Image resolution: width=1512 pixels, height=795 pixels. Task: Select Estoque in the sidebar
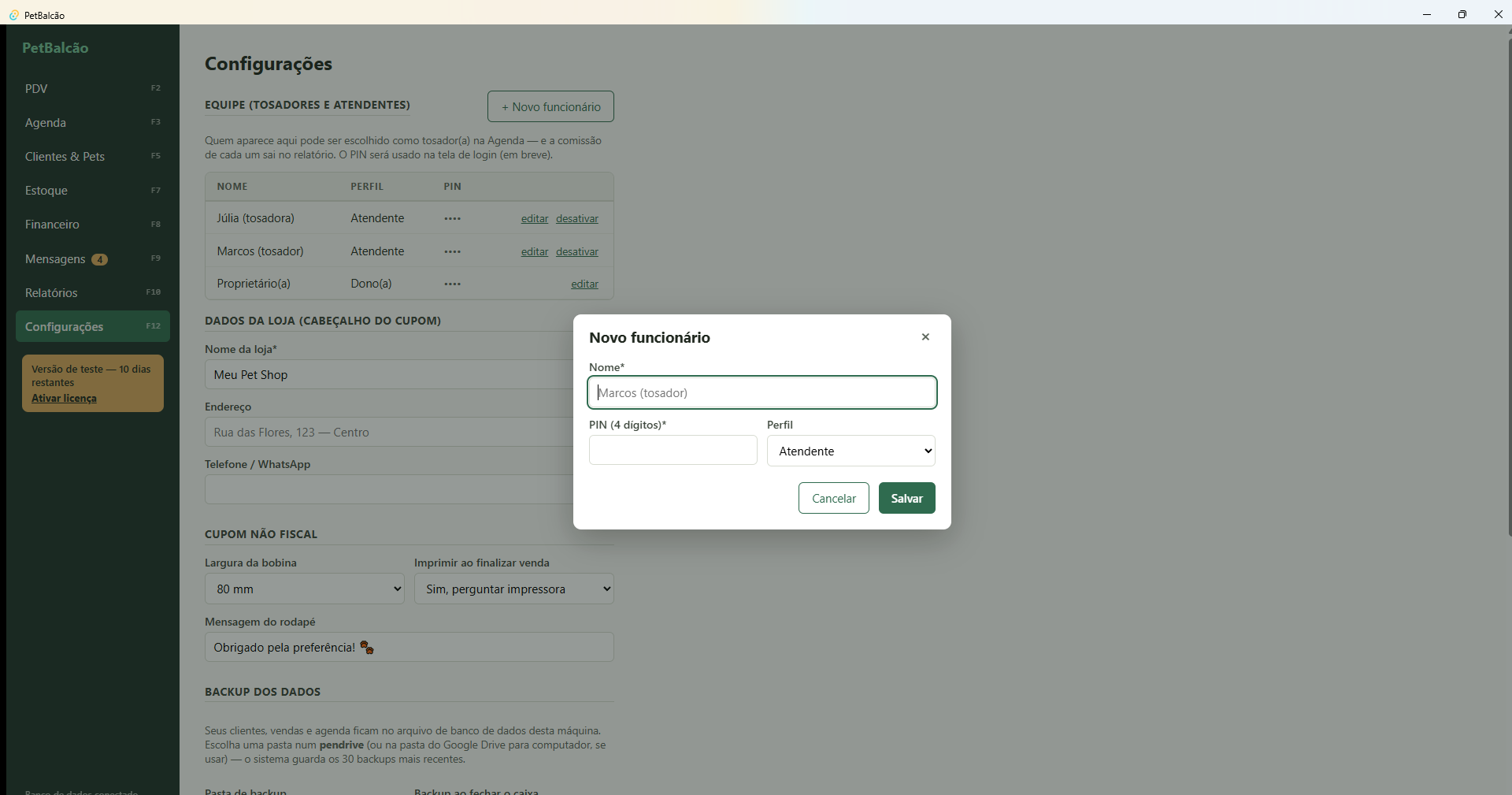point(93,190)
